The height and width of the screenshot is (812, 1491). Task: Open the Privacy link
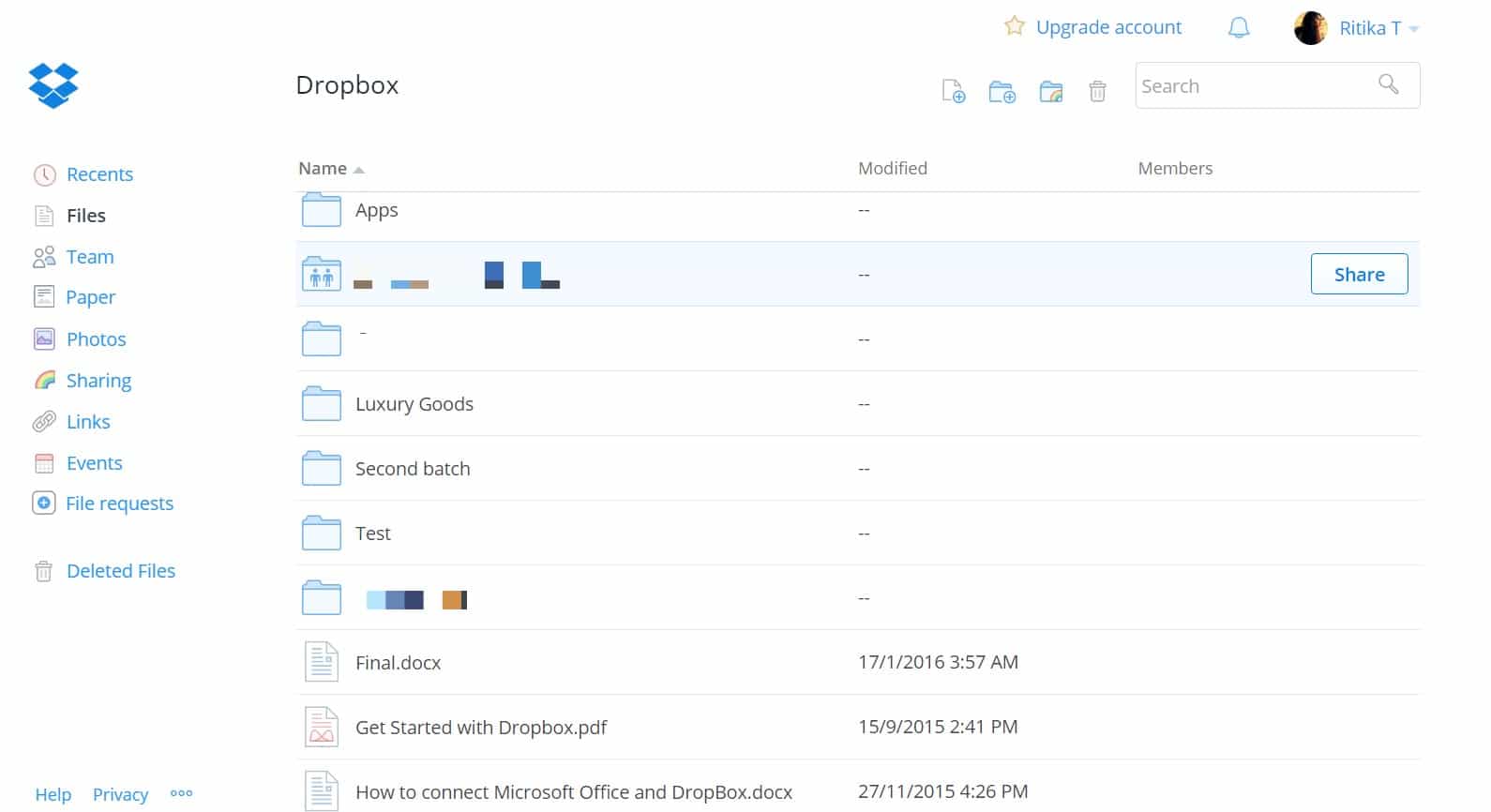(120, 794)
